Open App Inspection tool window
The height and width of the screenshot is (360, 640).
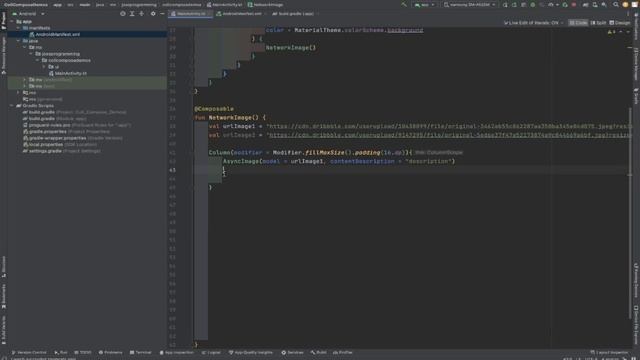coord(176,353)
